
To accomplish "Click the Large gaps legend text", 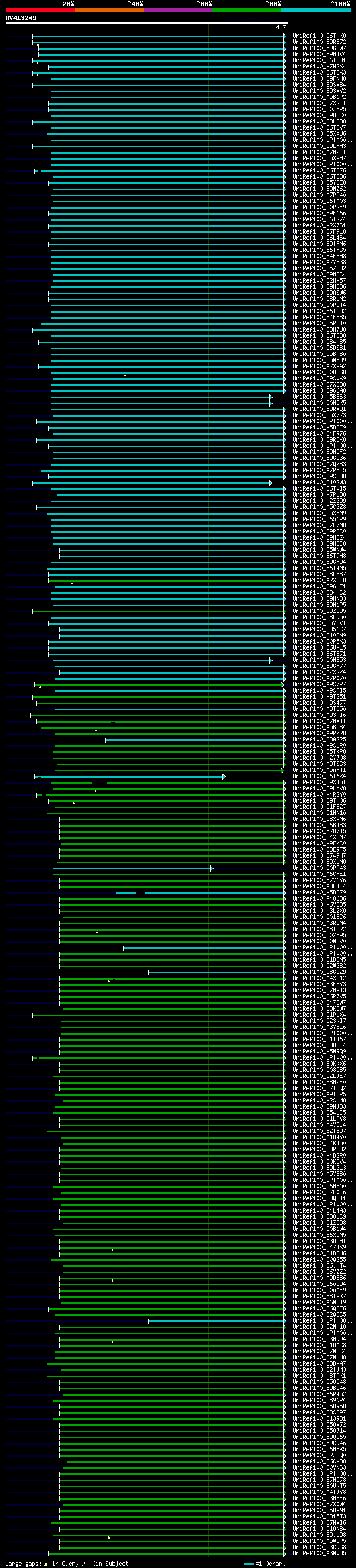I will click(x=24, y=1563).
